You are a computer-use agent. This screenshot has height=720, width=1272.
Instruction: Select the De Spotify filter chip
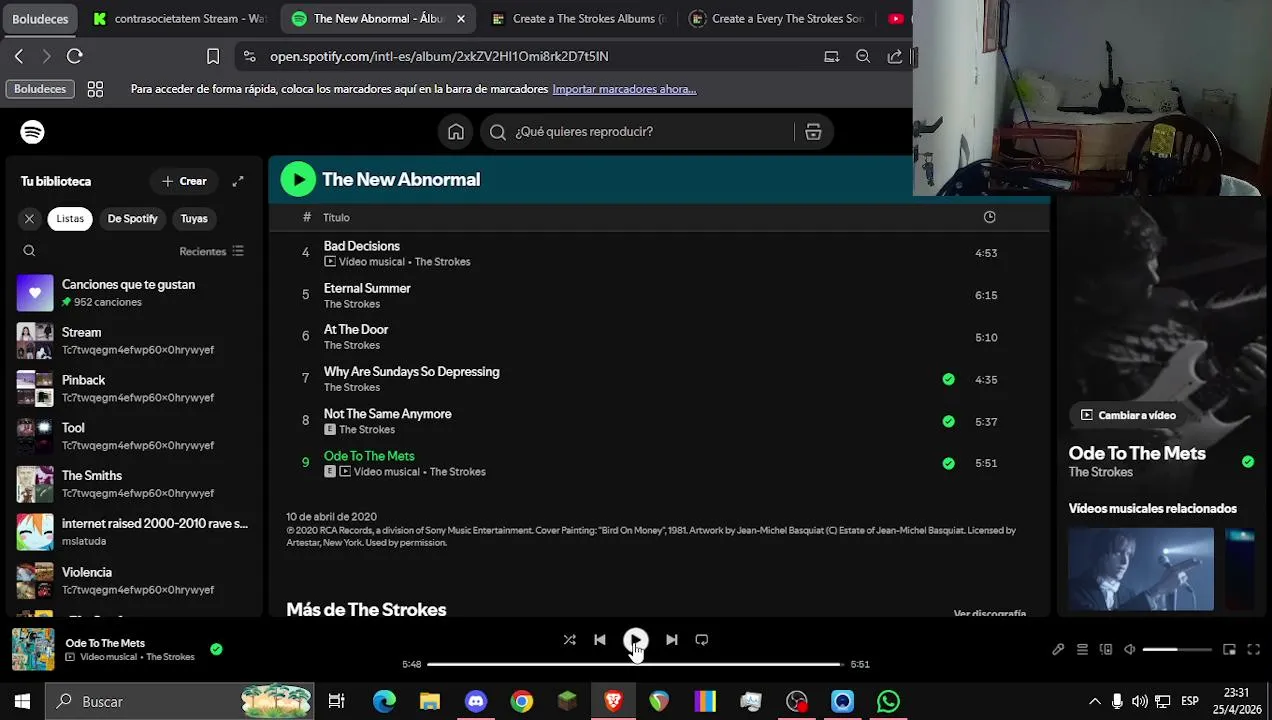click(133, 218)
